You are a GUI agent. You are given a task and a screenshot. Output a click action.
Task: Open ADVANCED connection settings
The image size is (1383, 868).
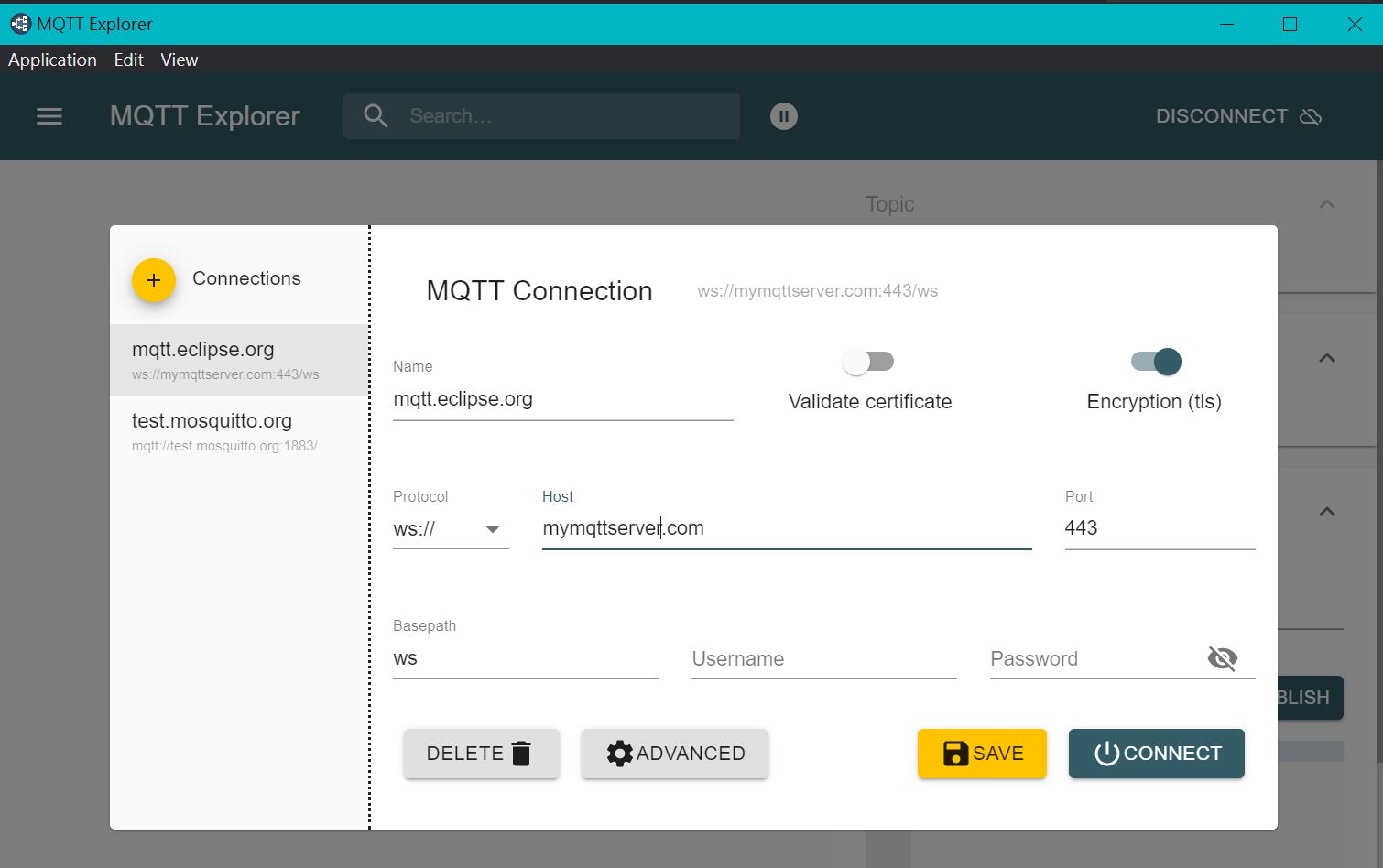pyautogui.click(x=675, y=754)
